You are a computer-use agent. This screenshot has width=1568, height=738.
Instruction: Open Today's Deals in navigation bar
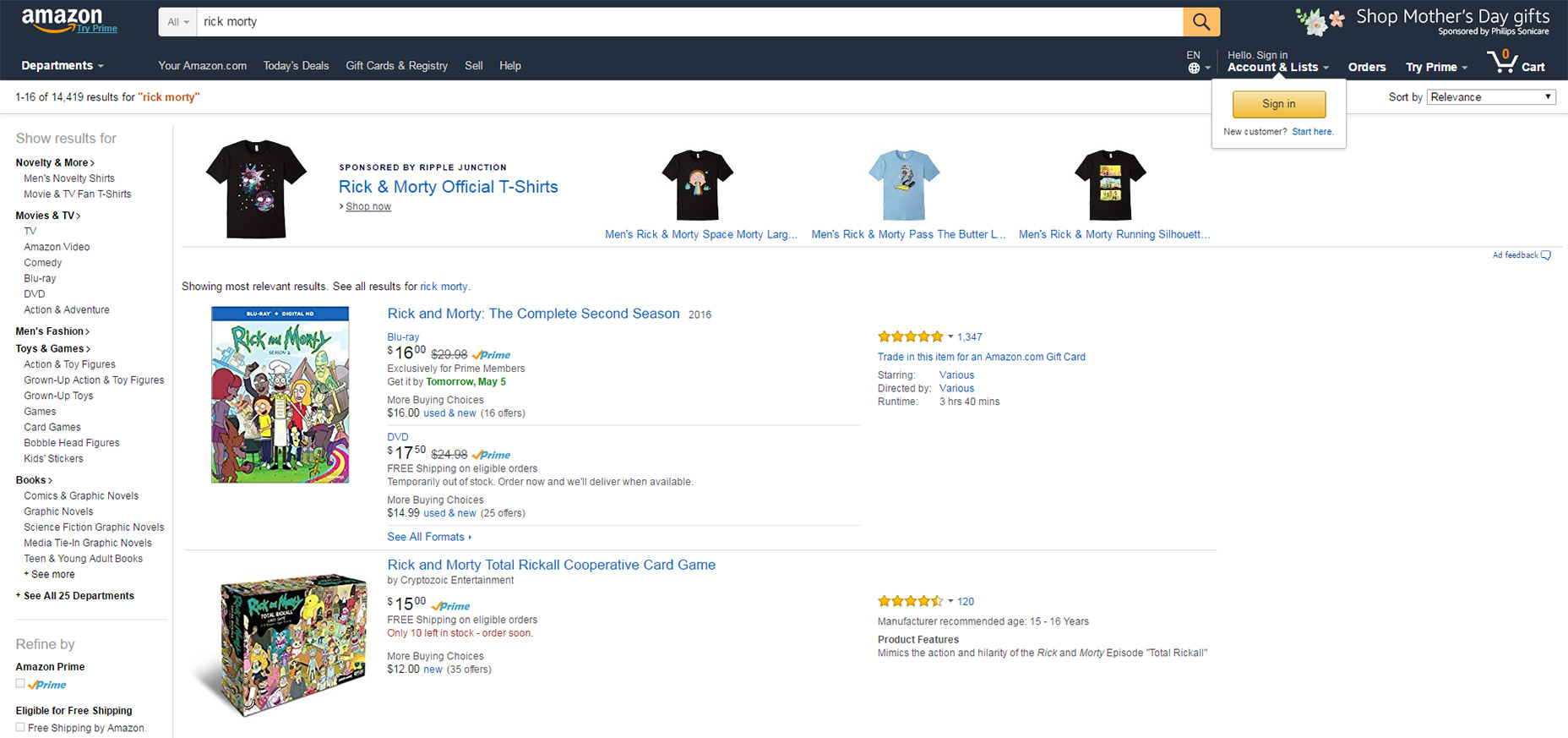(x=296, y=66)
